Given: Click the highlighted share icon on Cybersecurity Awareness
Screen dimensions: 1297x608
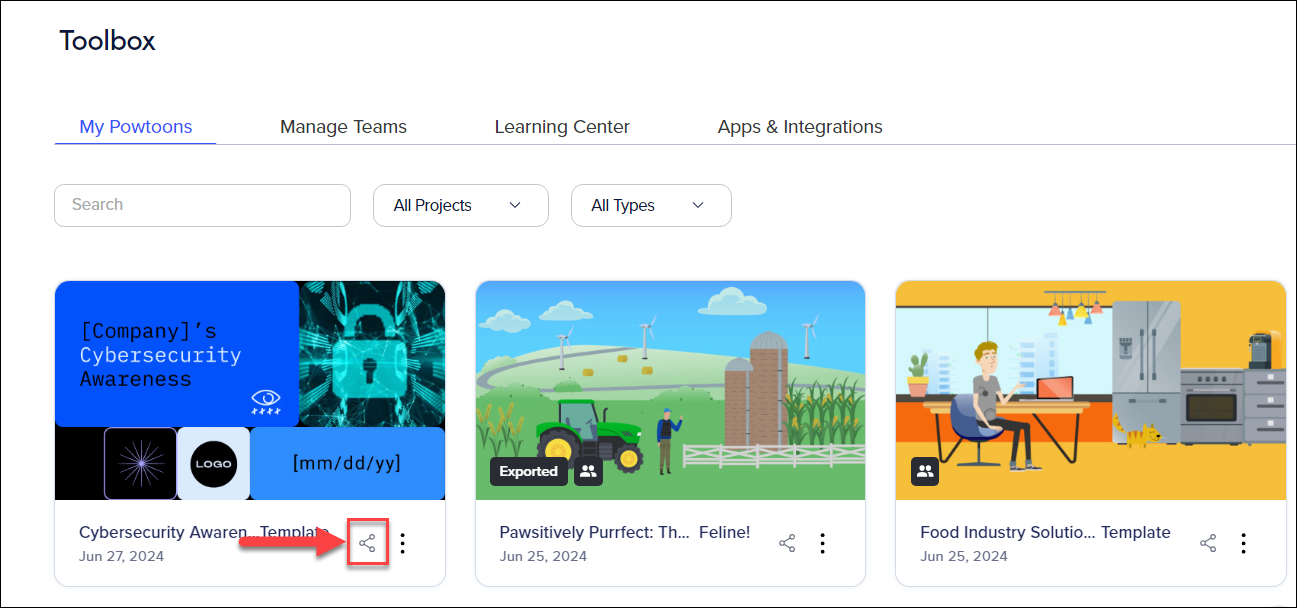Looking at the screenshot, I should pyautogui.click(x=367, y=543).
